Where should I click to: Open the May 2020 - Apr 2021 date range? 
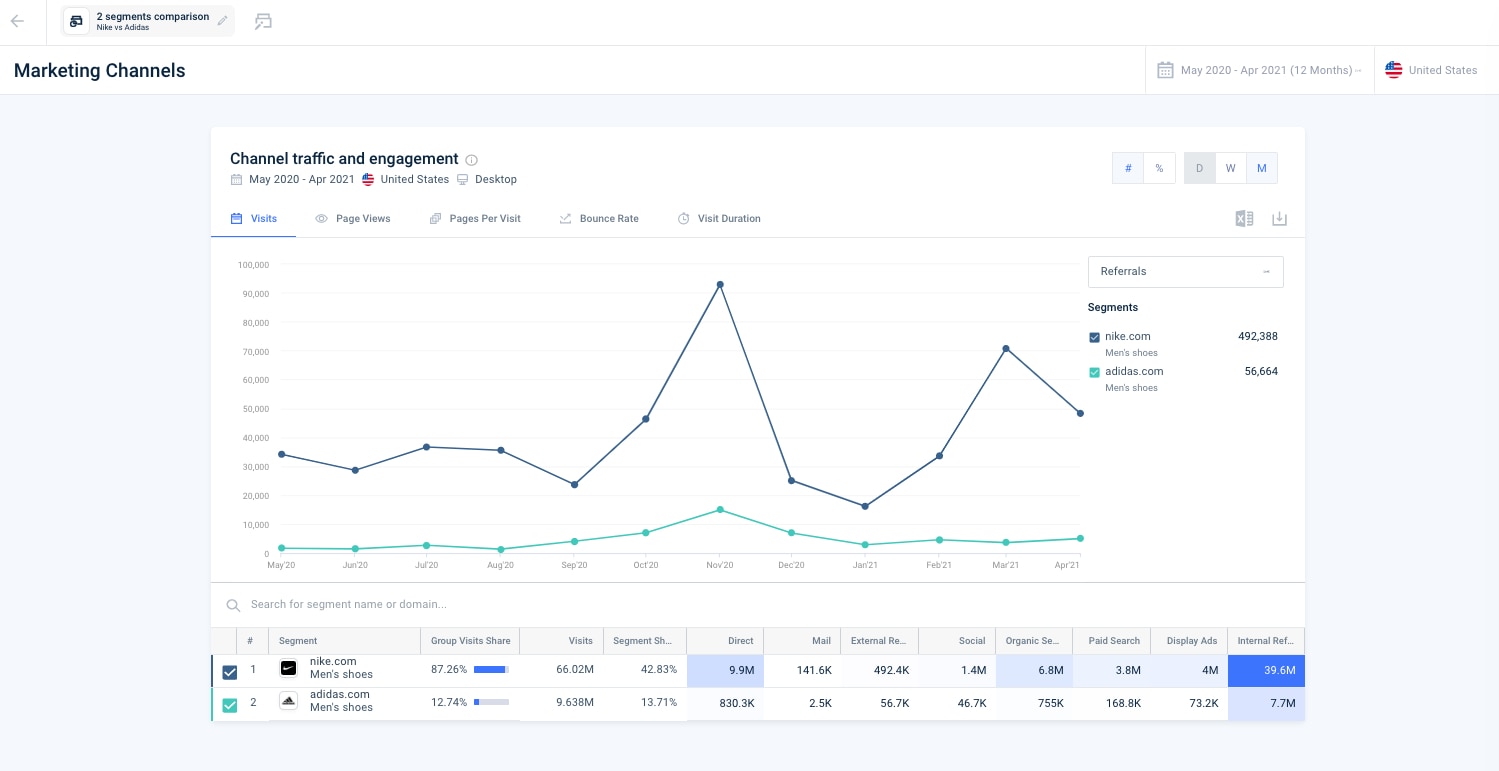pos(1260,70)
